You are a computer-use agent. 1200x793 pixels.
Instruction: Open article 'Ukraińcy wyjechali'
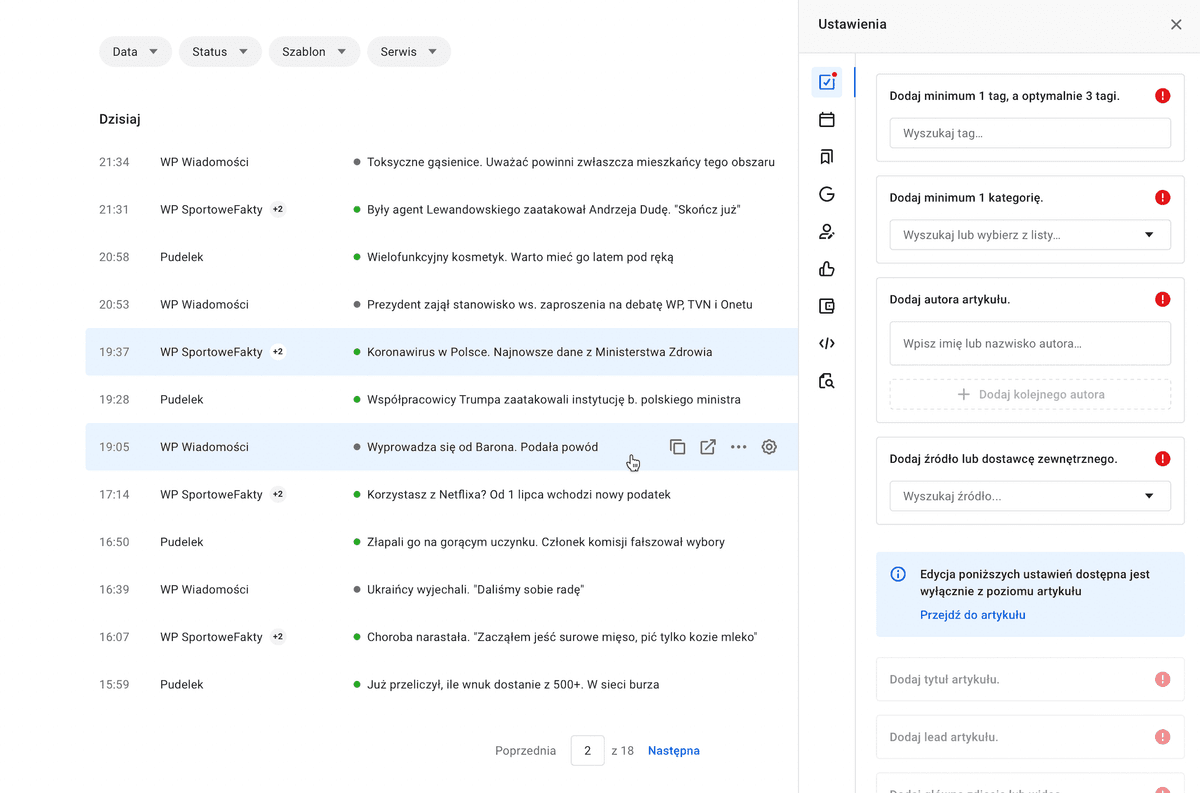[476, 590]
